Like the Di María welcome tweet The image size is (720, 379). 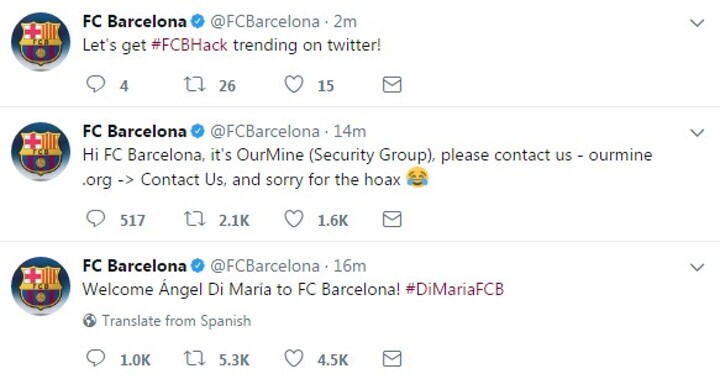coord(293,358)
